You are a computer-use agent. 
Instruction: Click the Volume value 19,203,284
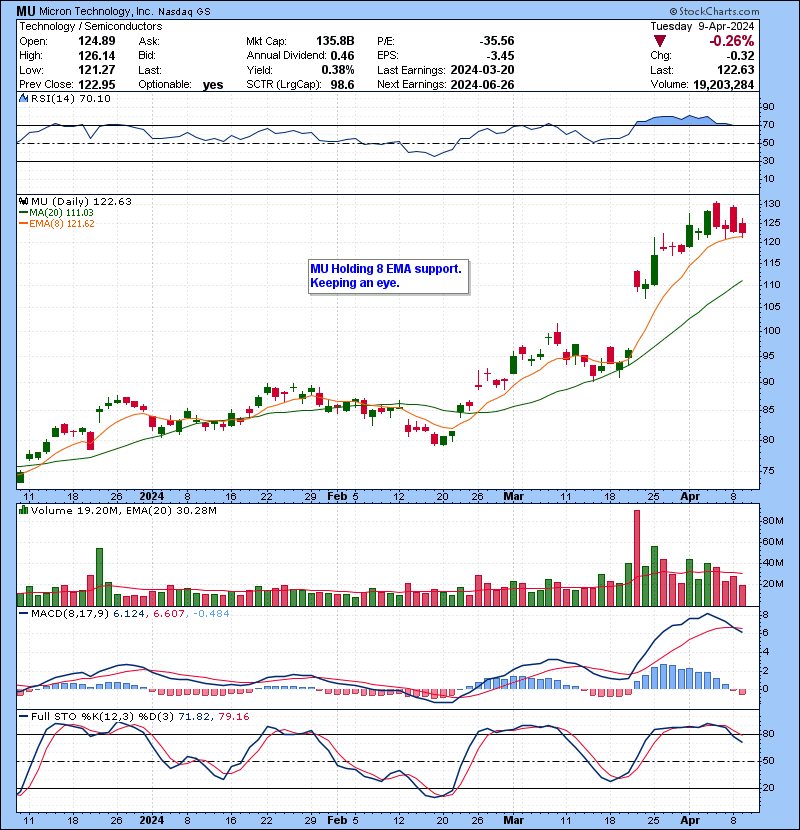[723, 84]
